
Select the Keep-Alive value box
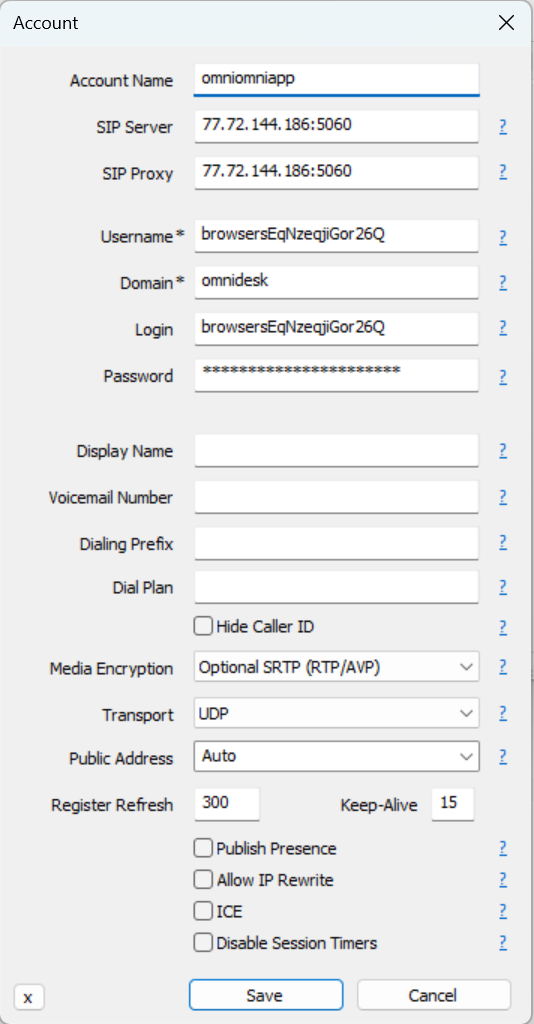452,804
